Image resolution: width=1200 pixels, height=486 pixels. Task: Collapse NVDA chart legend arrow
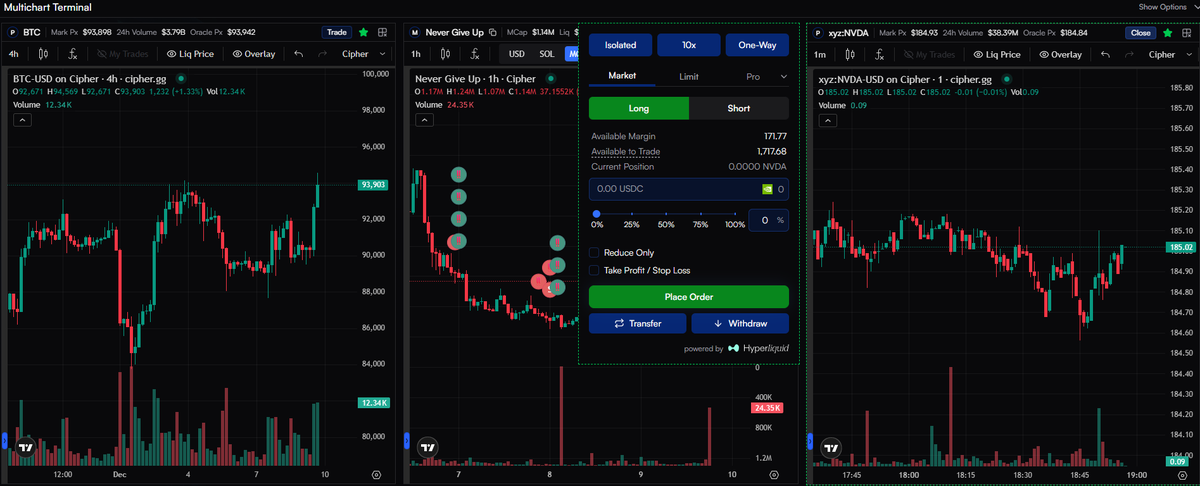click(826, 120)
